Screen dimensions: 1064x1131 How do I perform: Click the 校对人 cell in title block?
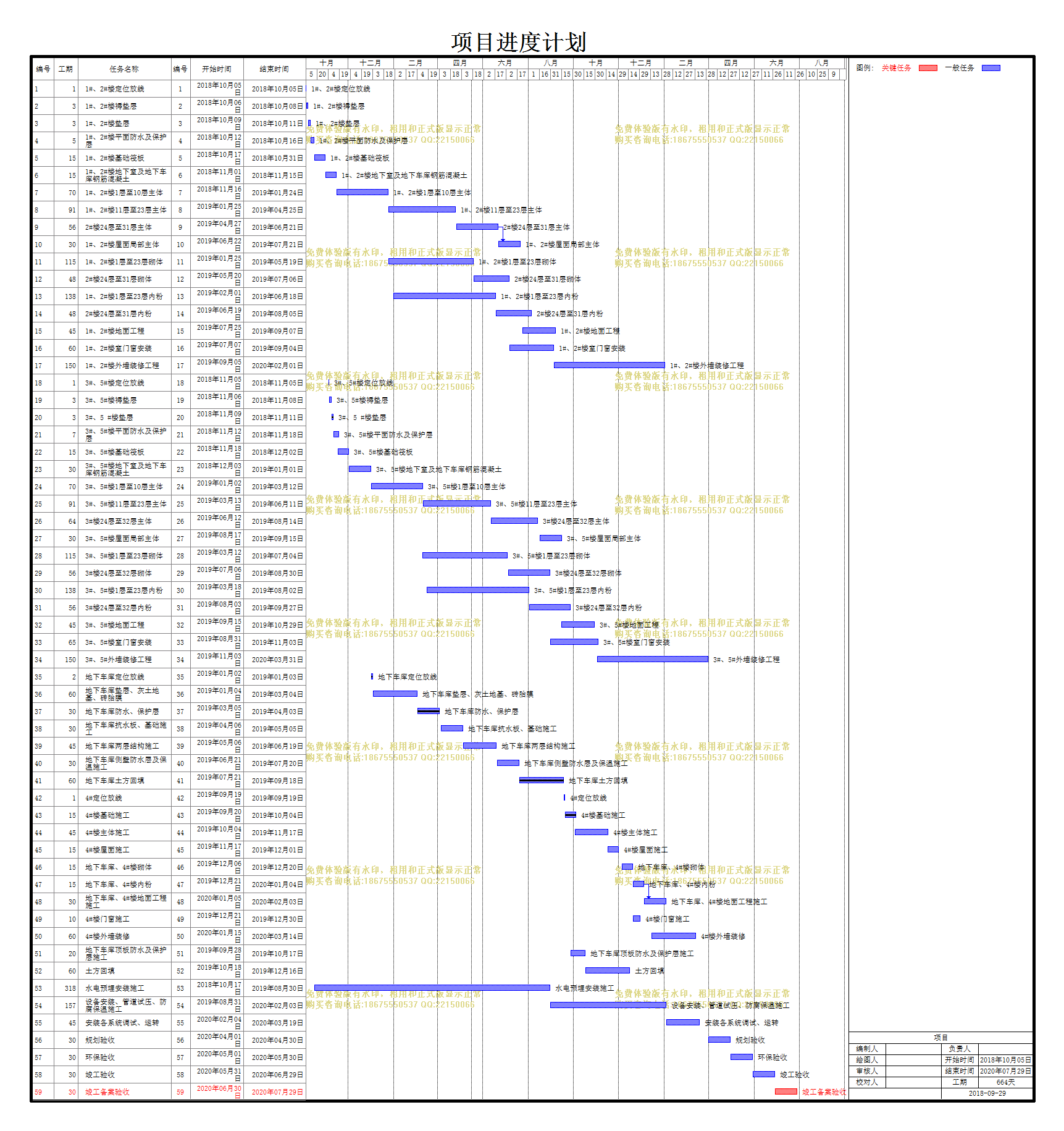pyautogui.click(x=867, y=1082)
